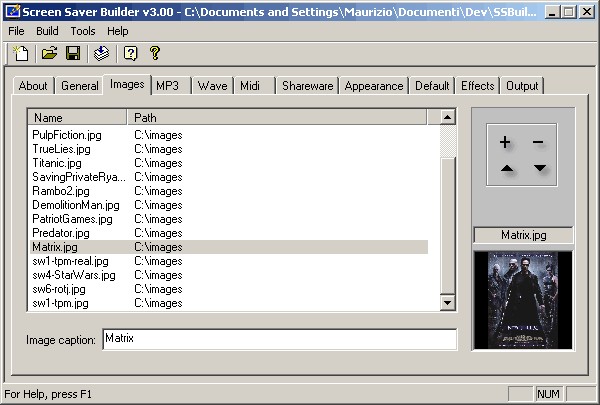Move selected image down with down arrow
This screenshot has height=405, width=600.
point(540,168)
